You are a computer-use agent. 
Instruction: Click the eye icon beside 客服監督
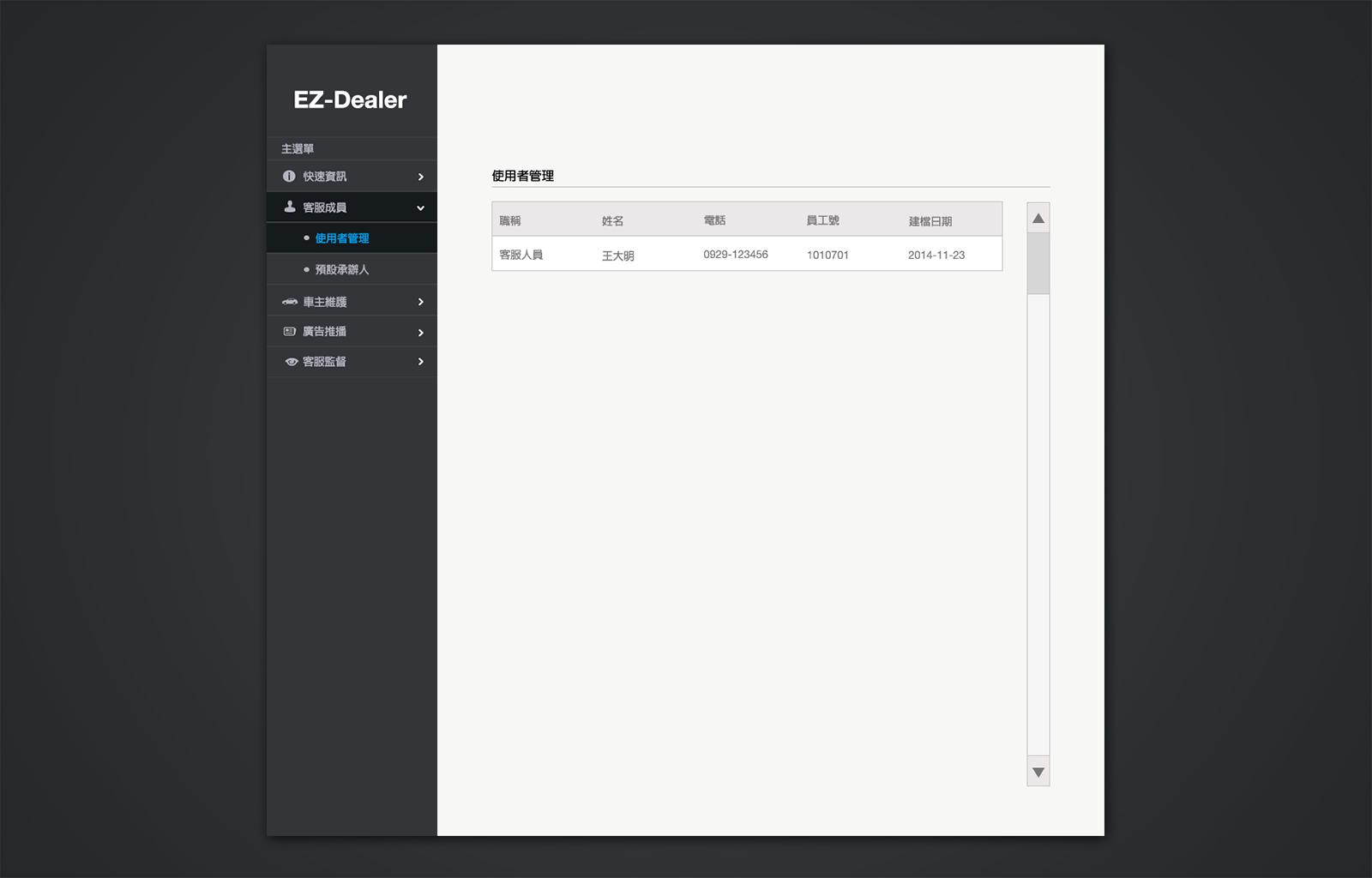[292, 362]
